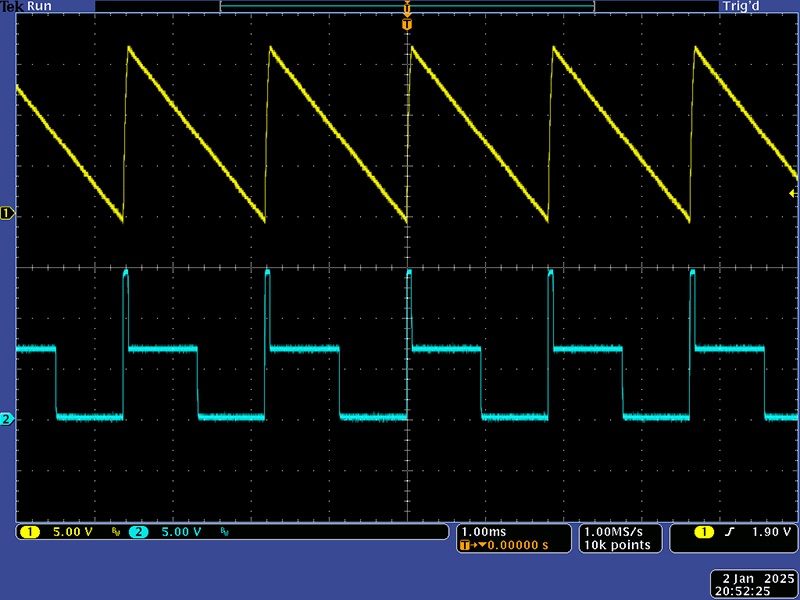Click the waveform record overview bar

pos(406,7)
